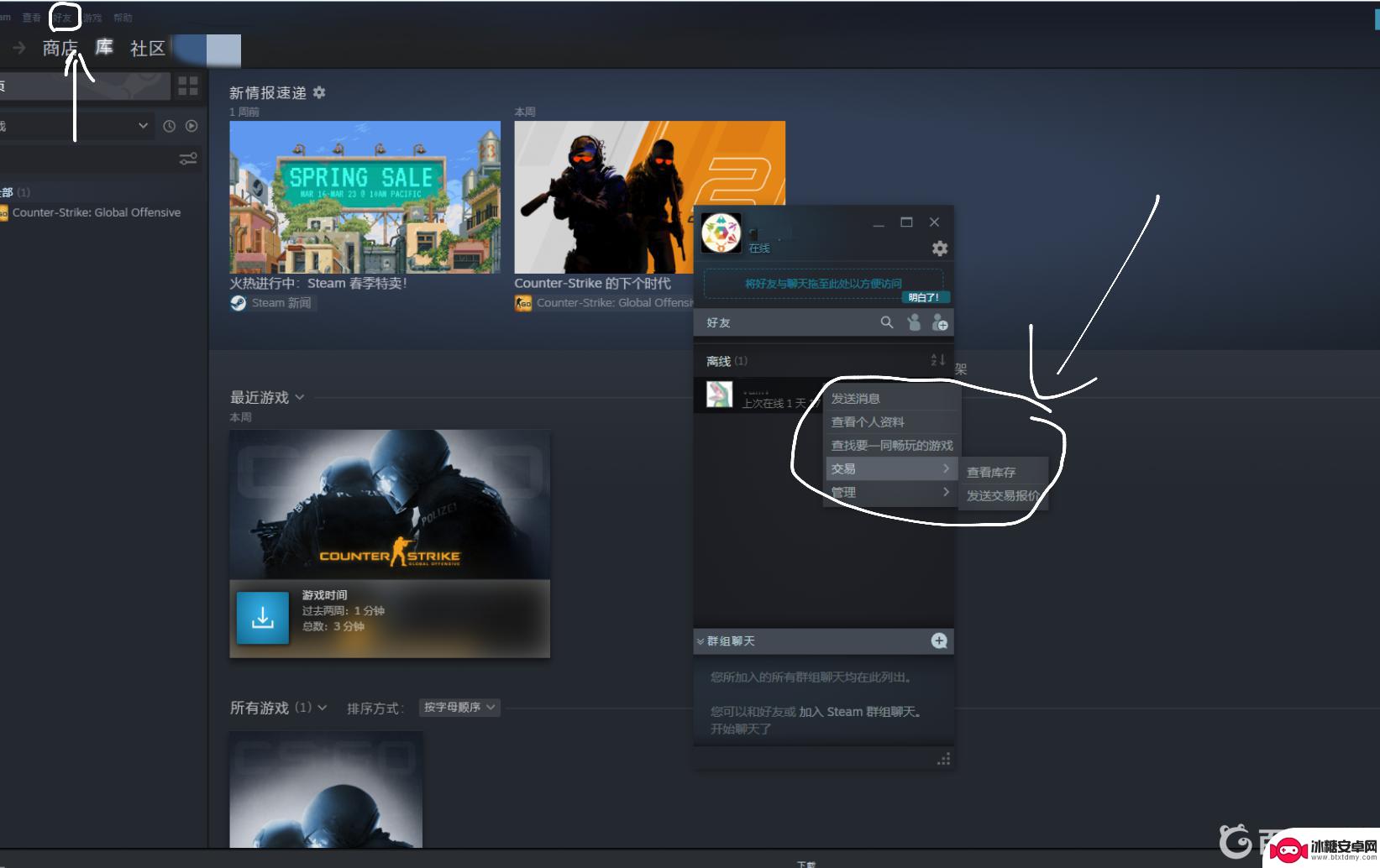Viewport: 1380px width, 868px height.
Task: Open advanced library filter settings icon
Action: click(188, 158)
